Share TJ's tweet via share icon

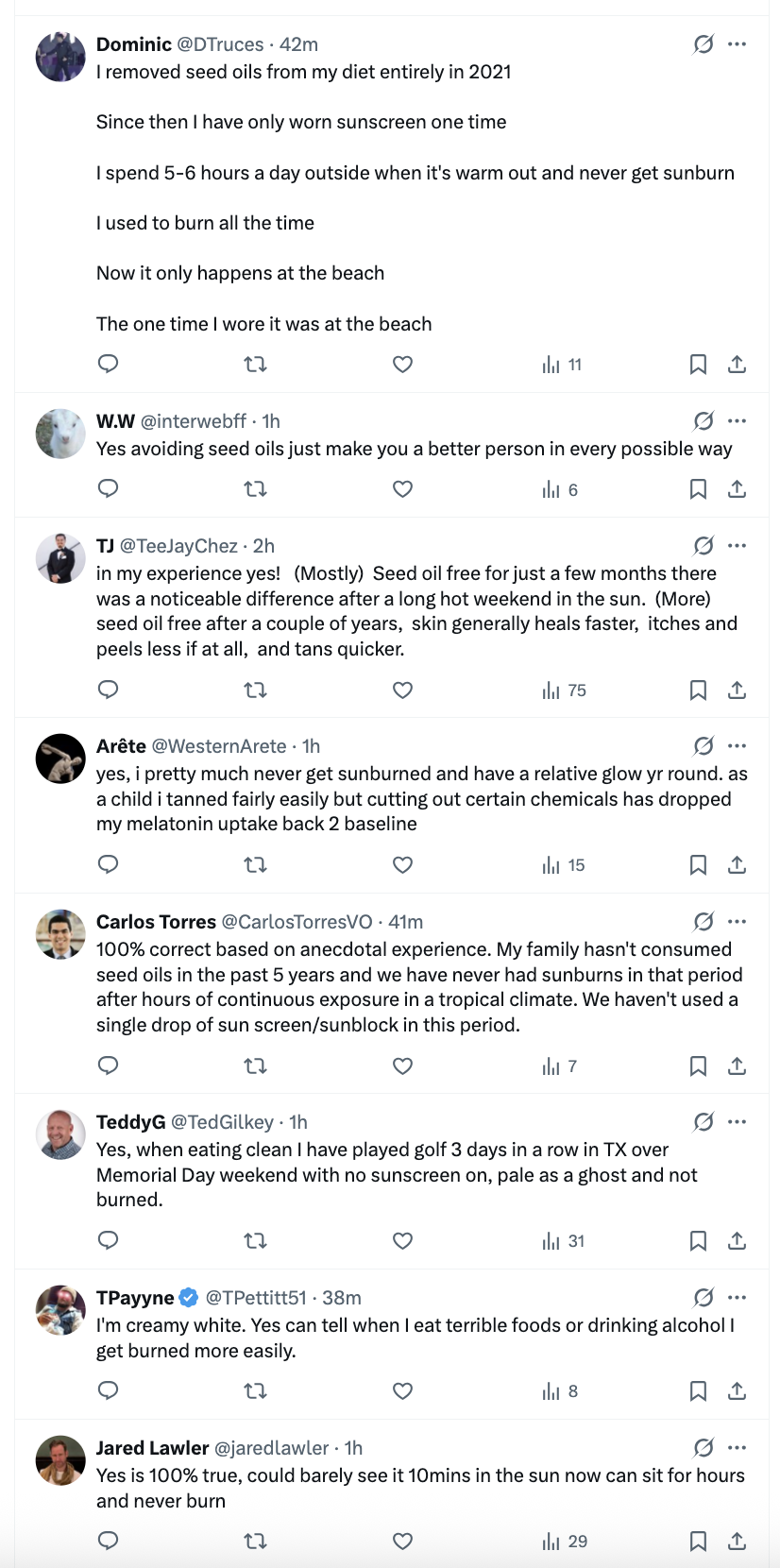(x=738, y=690)
